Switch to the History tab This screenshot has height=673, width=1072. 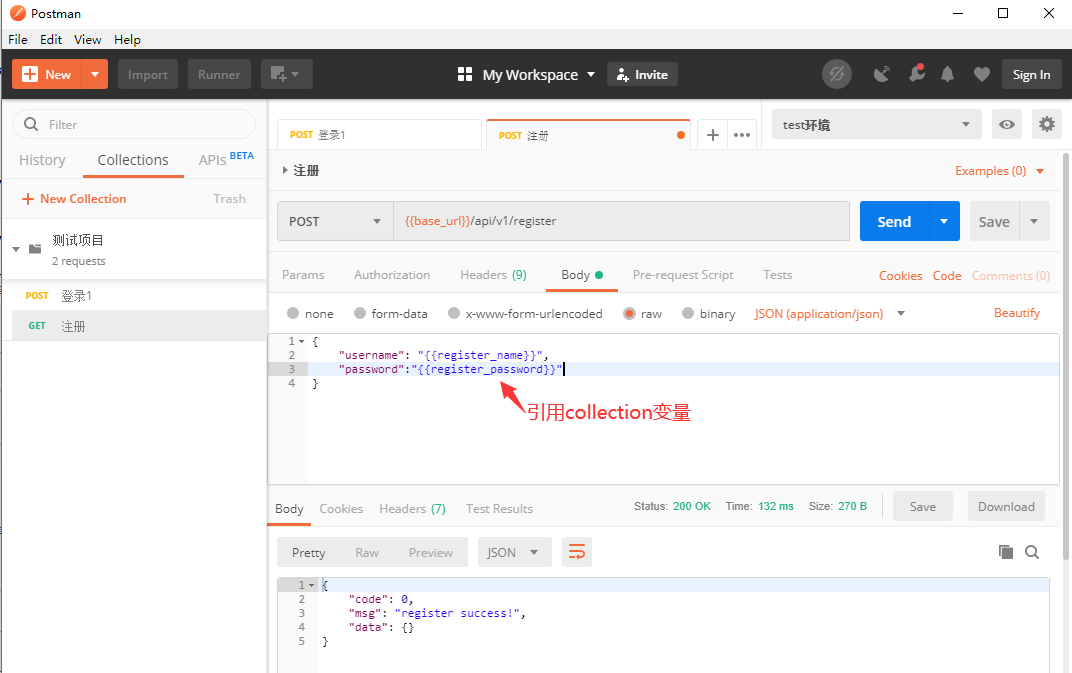(42, 159)
